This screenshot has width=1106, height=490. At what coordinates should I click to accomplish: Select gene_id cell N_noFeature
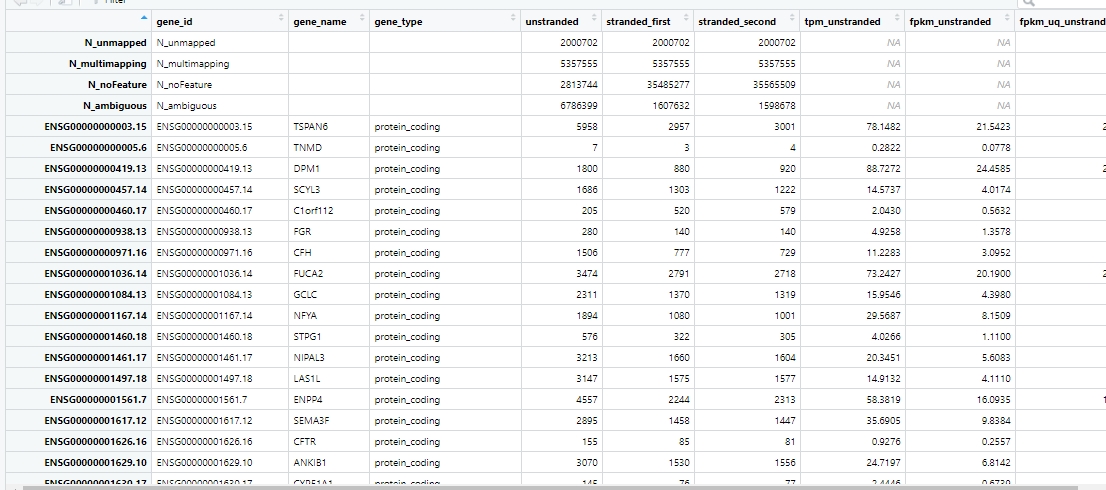[x=184, y=85]
